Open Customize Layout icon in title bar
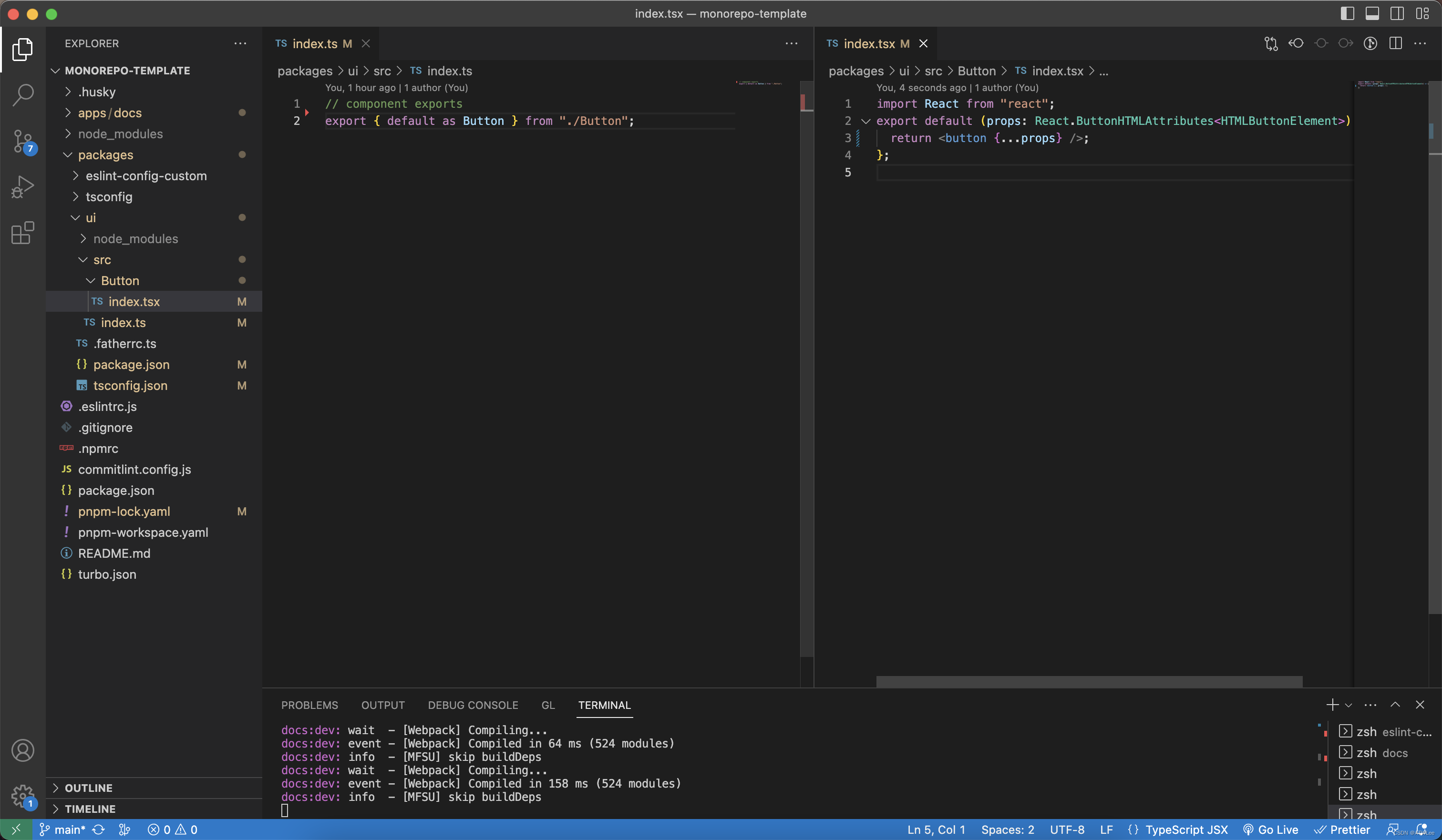The width and height of the screenshot is (1442, 840). click(1422, 14)
